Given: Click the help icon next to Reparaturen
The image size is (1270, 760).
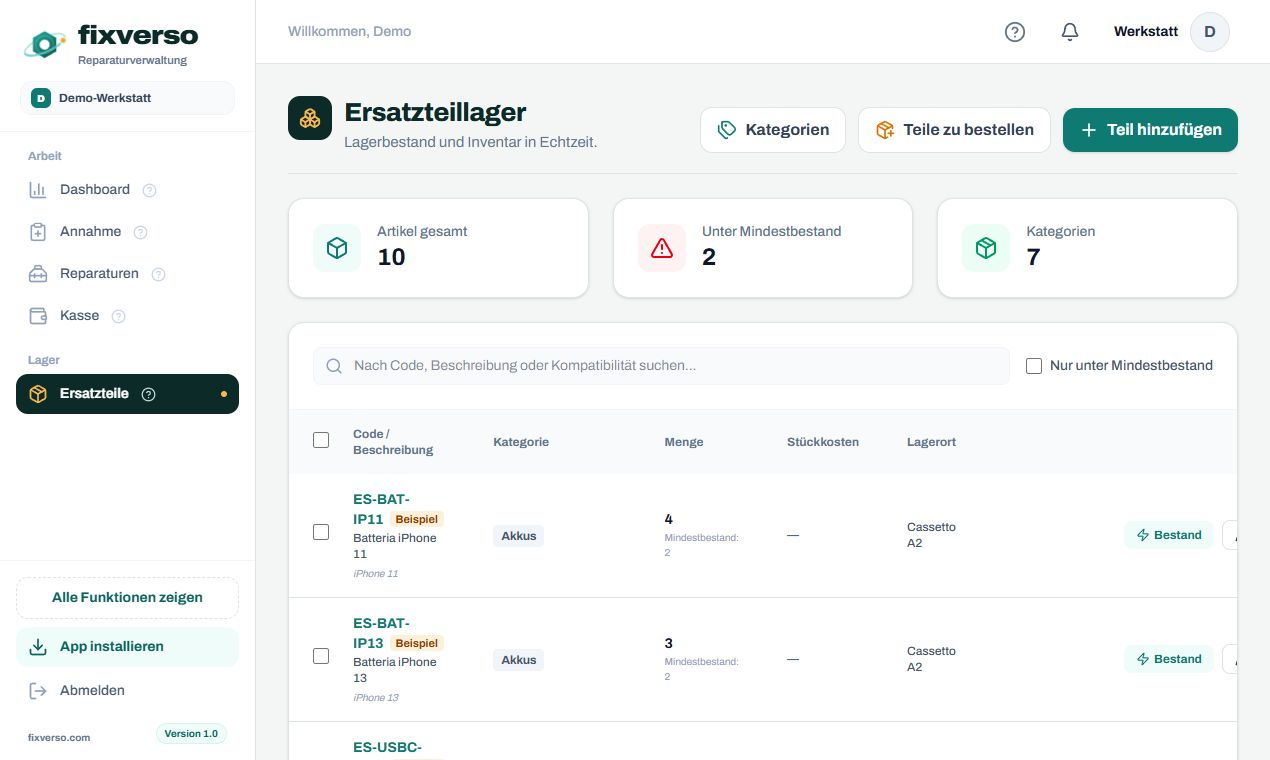Looking at the screenshot, I should [158, 274].
